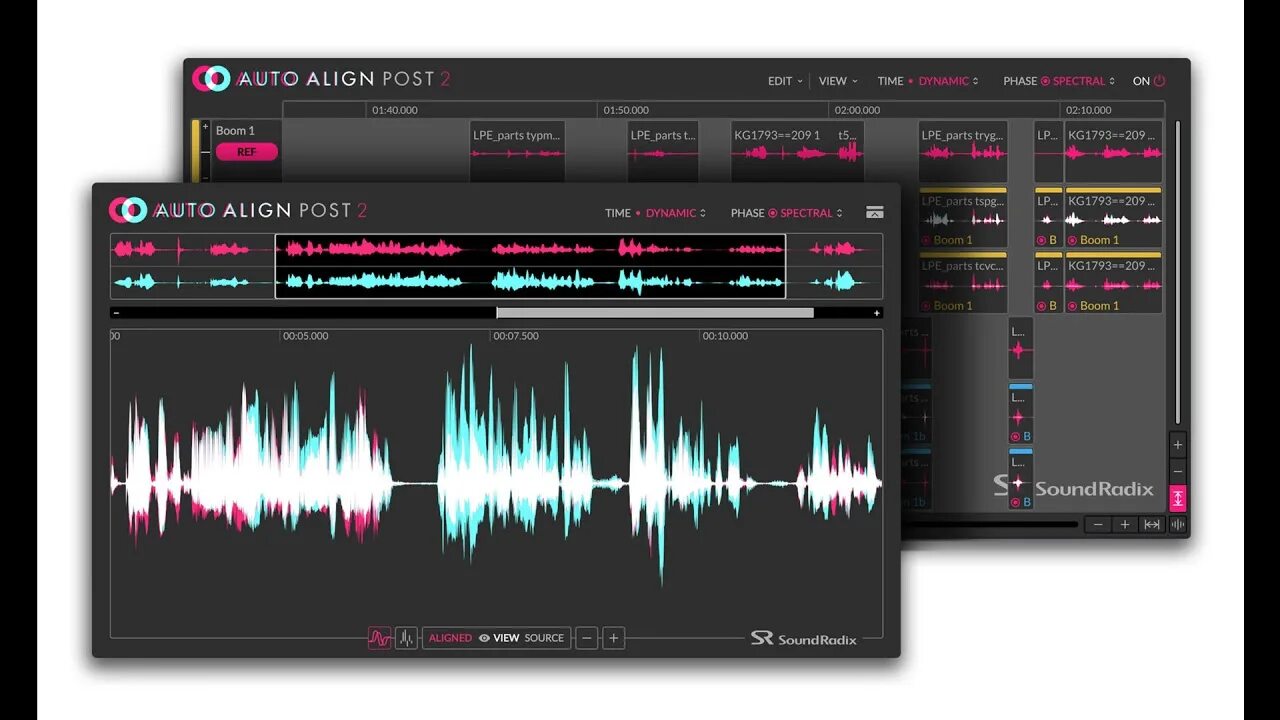Click the back window Auto Align logo

[322, 79]
